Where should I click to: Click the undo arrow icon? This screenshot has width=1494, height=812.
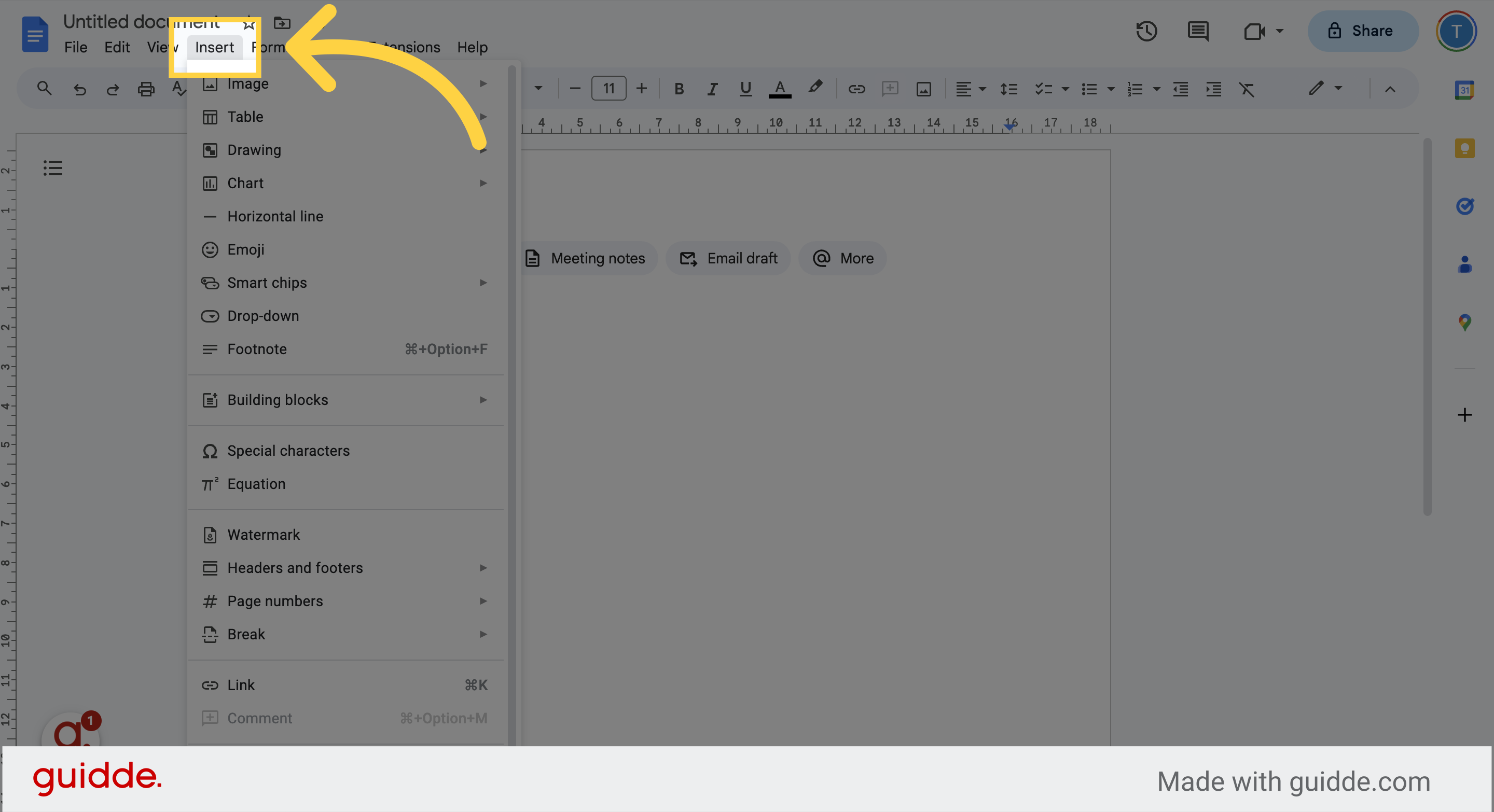[79, 89]
